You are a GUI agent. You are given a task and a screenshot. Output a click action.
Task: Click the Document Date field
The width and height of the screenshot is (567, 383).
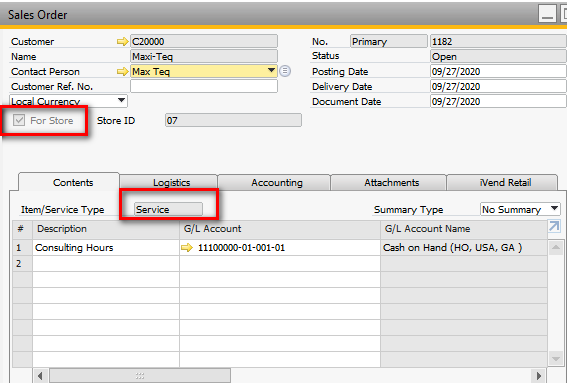[x=498, y=101]
